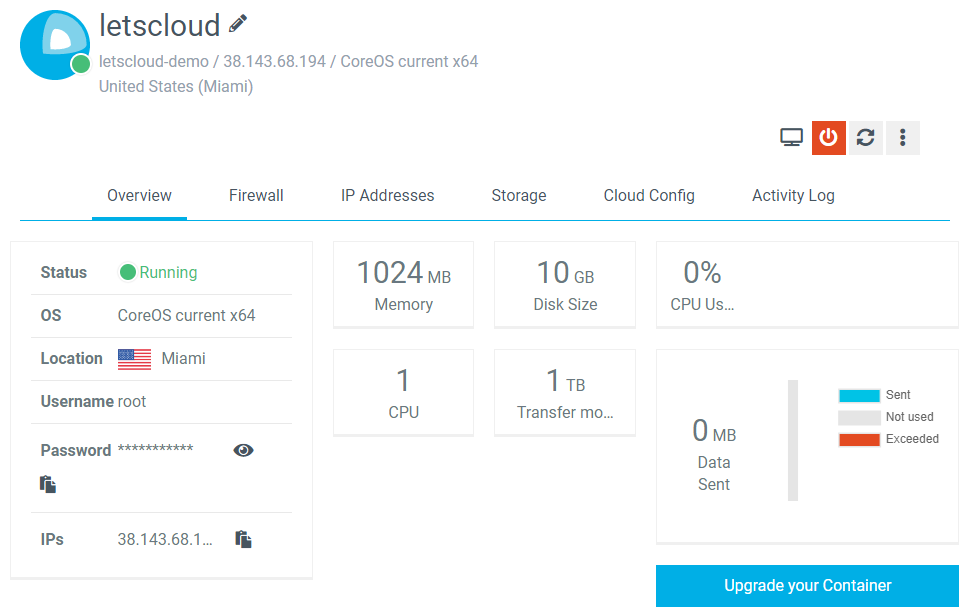Click the letscloud container avatar logo
Screen dimensions: 970x607
(54, 45)
